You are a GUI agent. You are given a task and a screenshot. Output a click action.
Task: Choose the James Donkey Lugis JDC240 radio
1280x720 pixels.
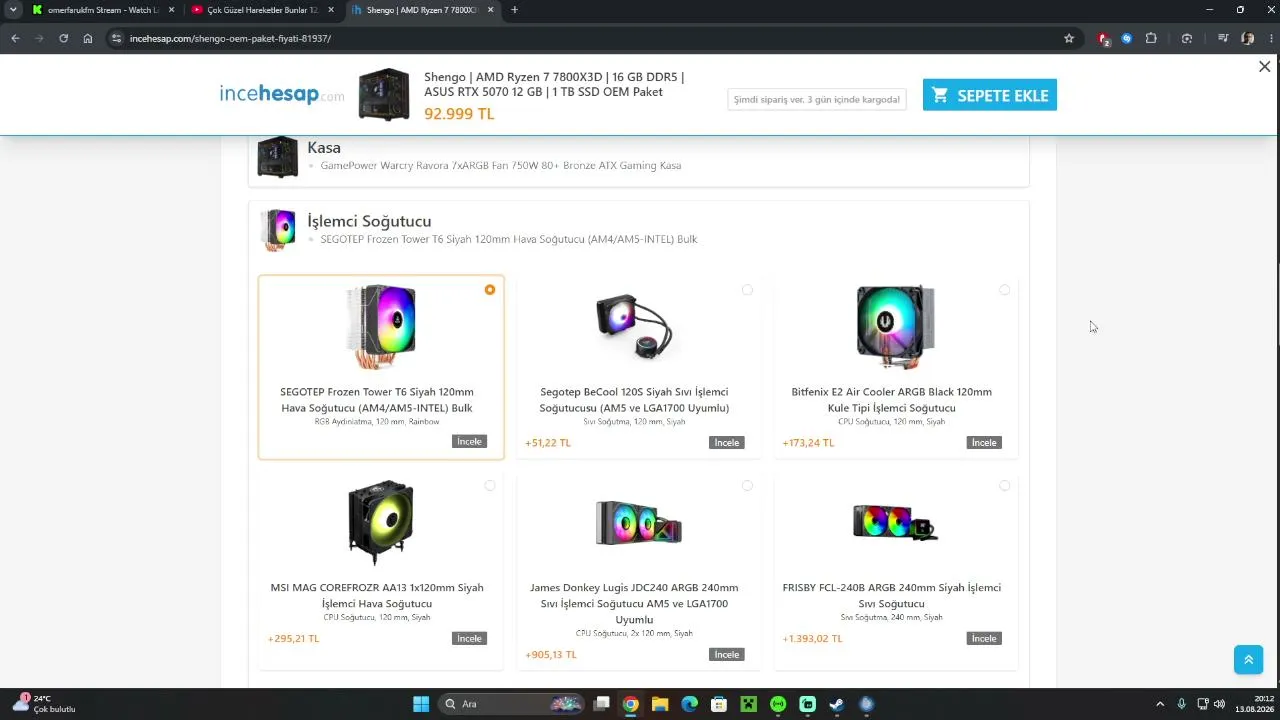(x=747, y=486)
